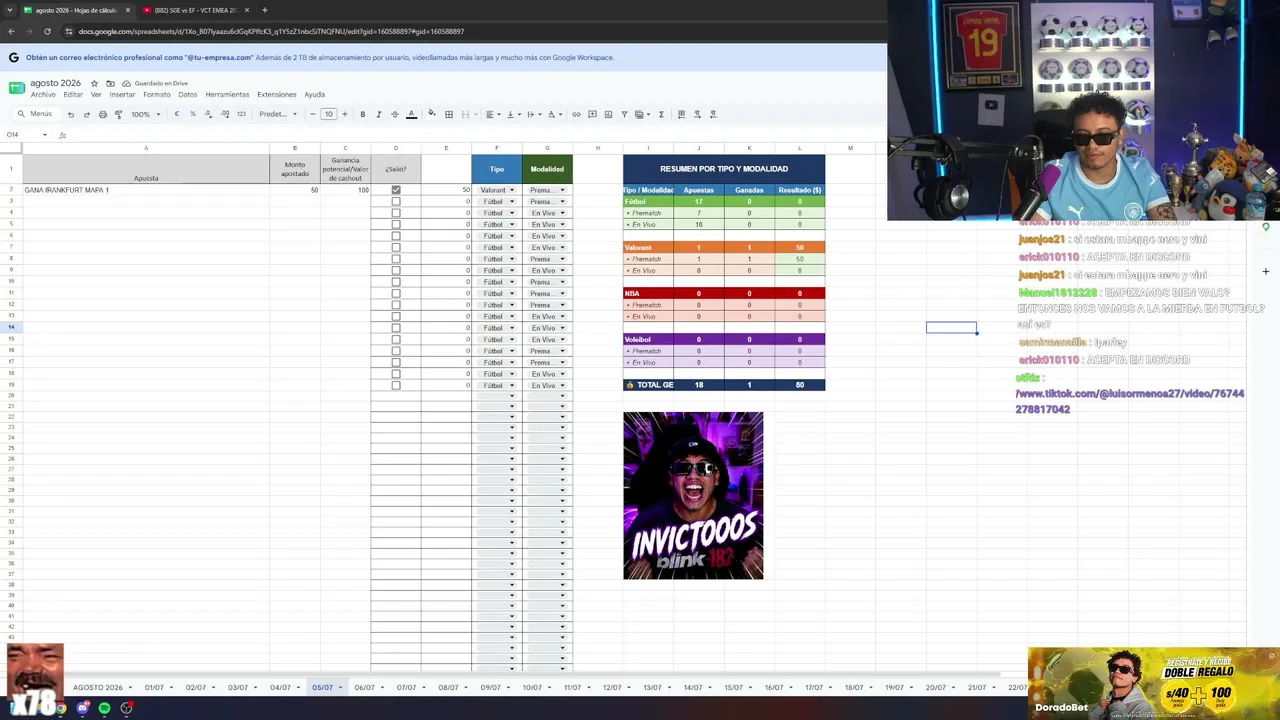Open the Datos menu
The height and width of the screenshot is (720, 1280).
(x=187, y=95)
